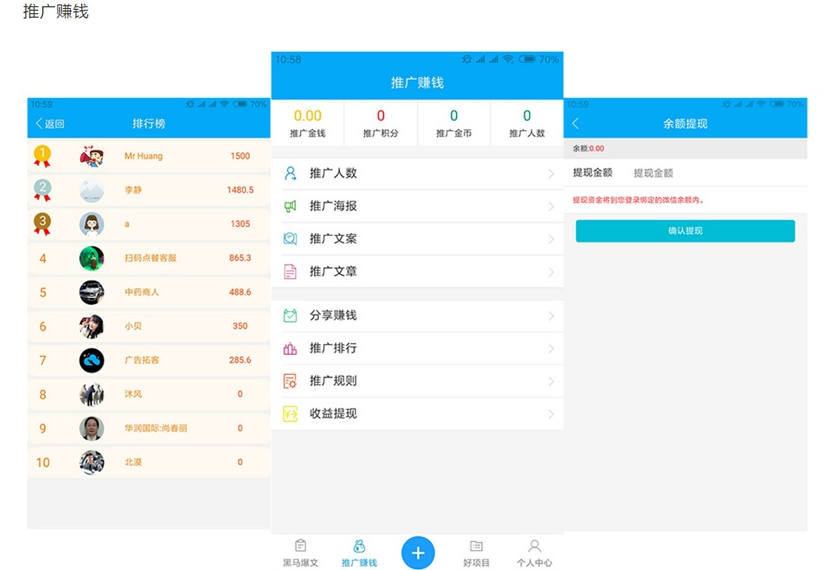Viewport: 833px width, 570px height.
Task: Select '广告拓客' name in ranking
Action: tap(141, 360)
